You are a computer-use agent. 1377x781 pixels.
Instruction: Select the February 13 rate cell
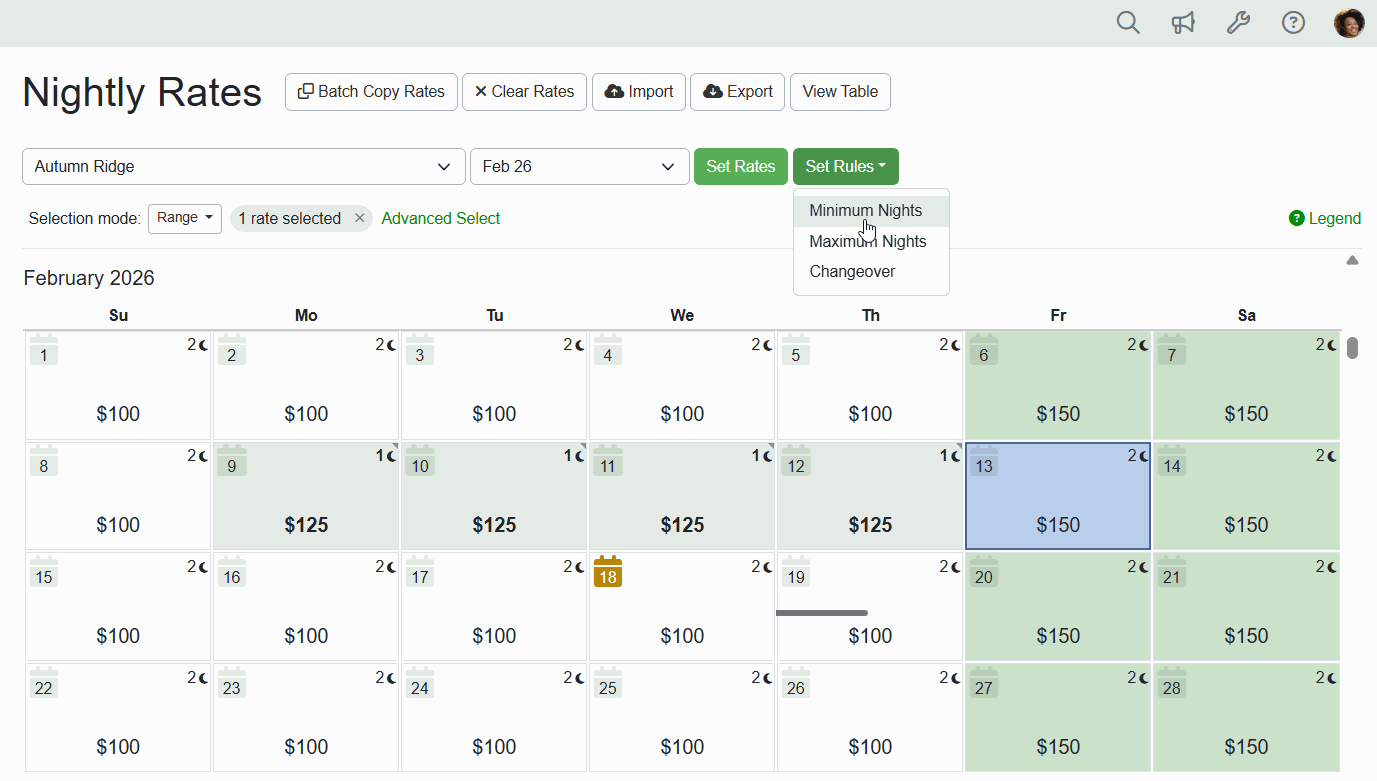pyautogui.click(x=1057, y=496)
